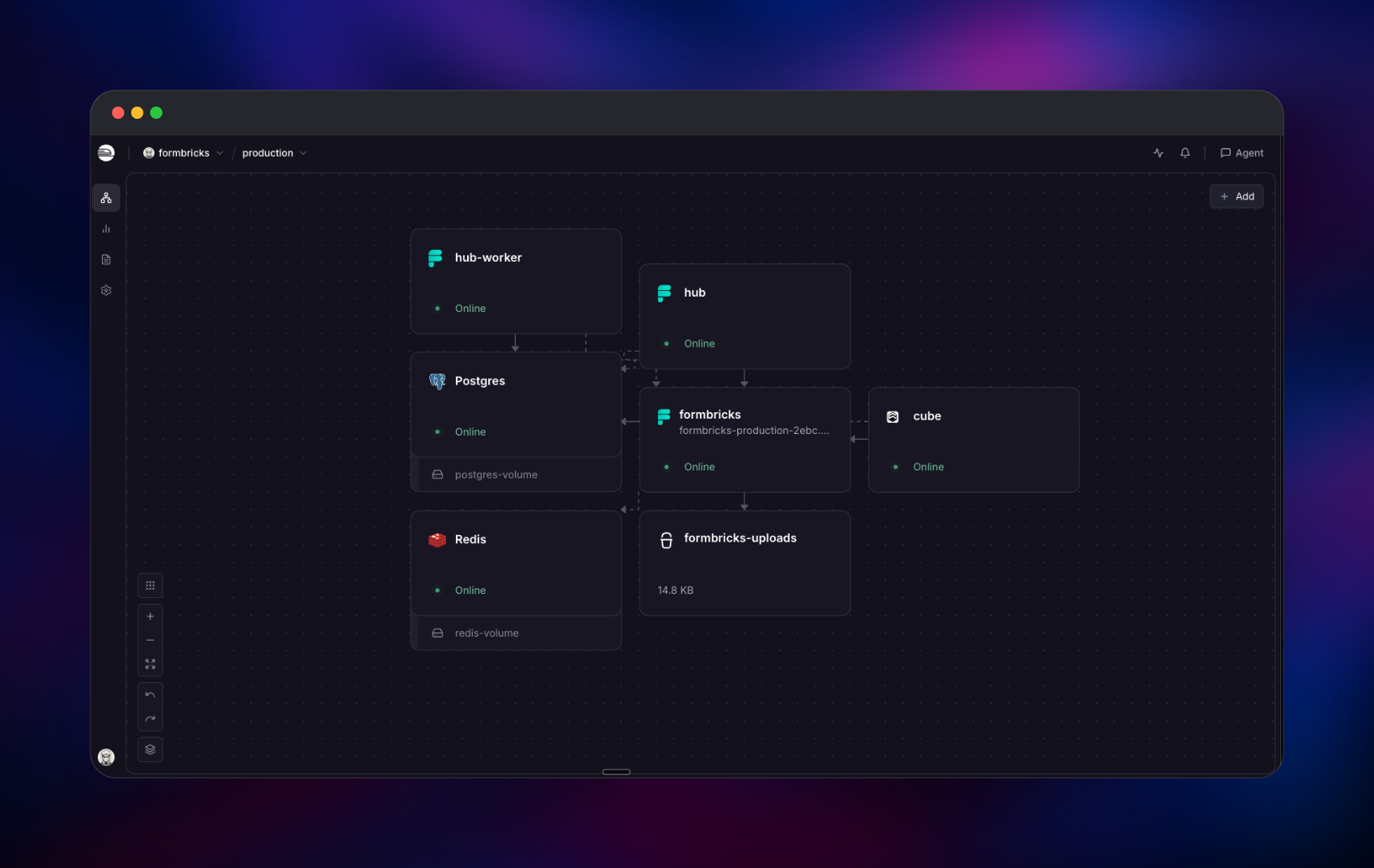Select the Redis service title

click(470, 540)
